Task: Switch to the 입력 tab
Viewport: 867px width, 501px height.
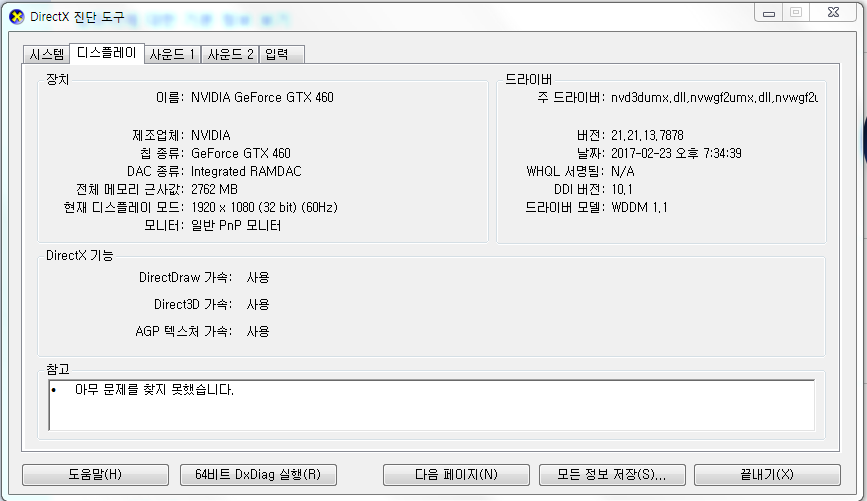Action: (x=281, y=54)
